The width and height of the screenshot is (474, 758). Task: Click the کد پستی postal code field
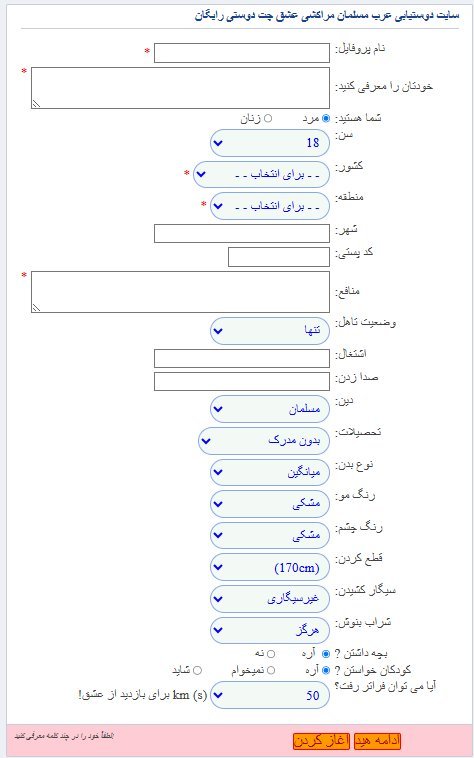click(279, 257)
